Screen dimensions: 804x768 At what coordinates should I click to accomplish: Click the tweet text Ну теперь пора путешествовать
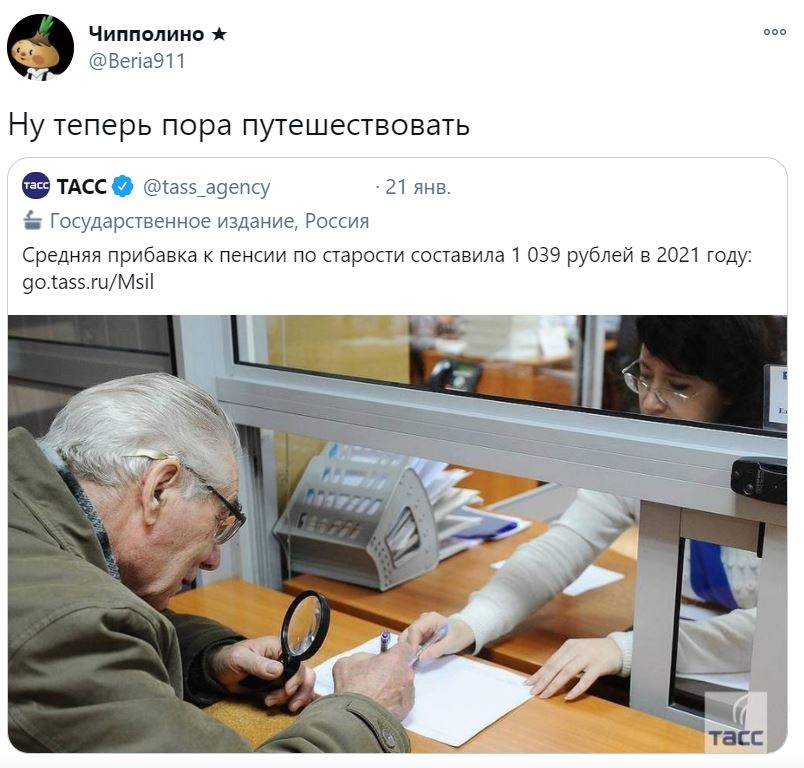[x=239, y=125]
